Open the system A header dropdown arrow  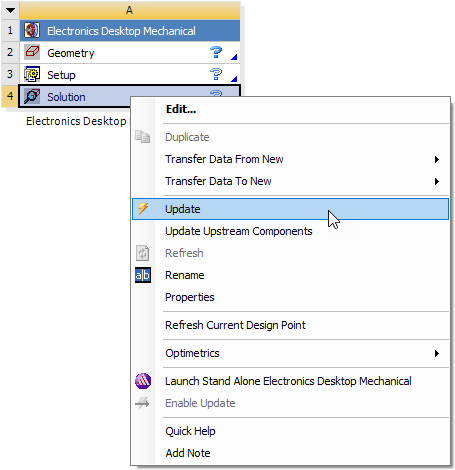click(10, 10)
